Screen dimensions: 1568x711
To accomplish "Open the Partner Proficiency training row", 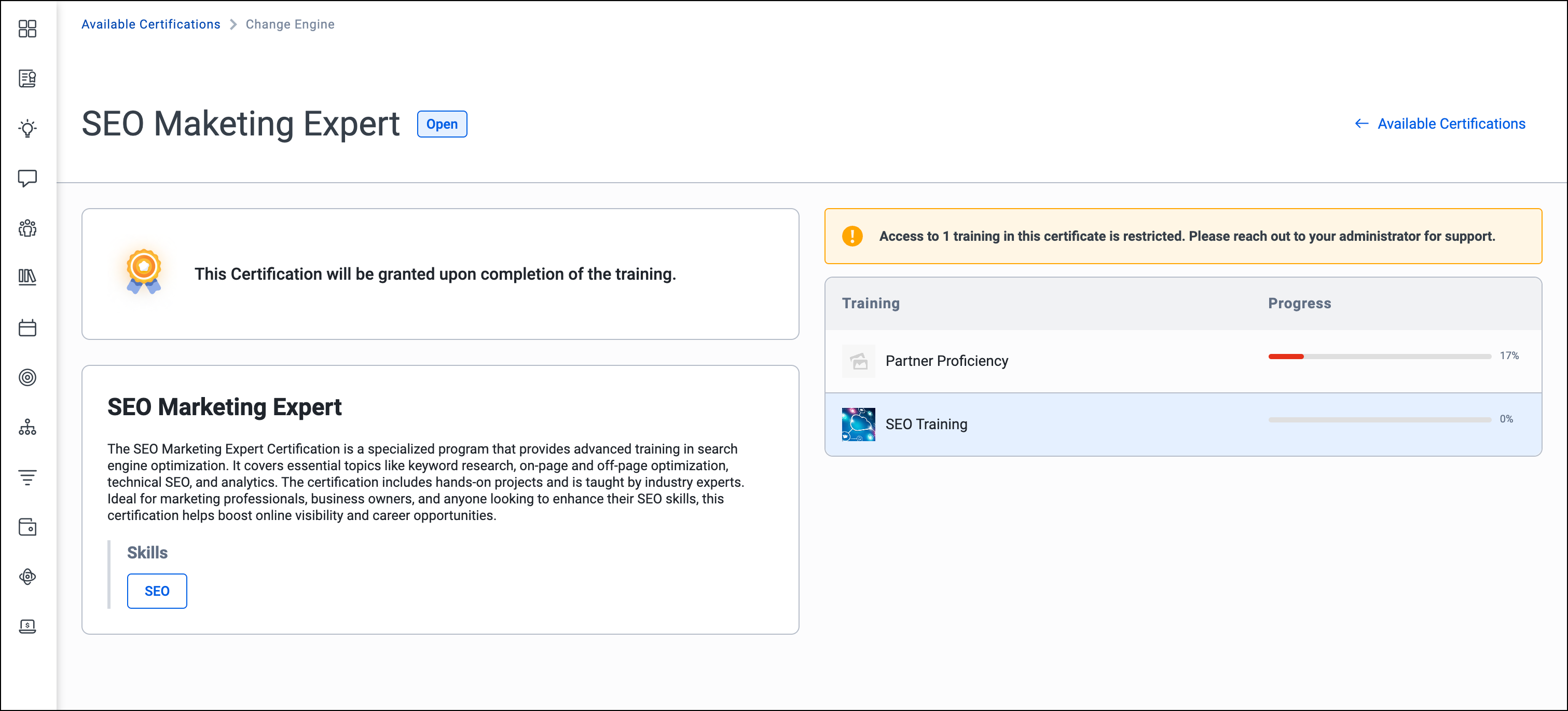I will pyautogui.click(x=1184, y=361).
